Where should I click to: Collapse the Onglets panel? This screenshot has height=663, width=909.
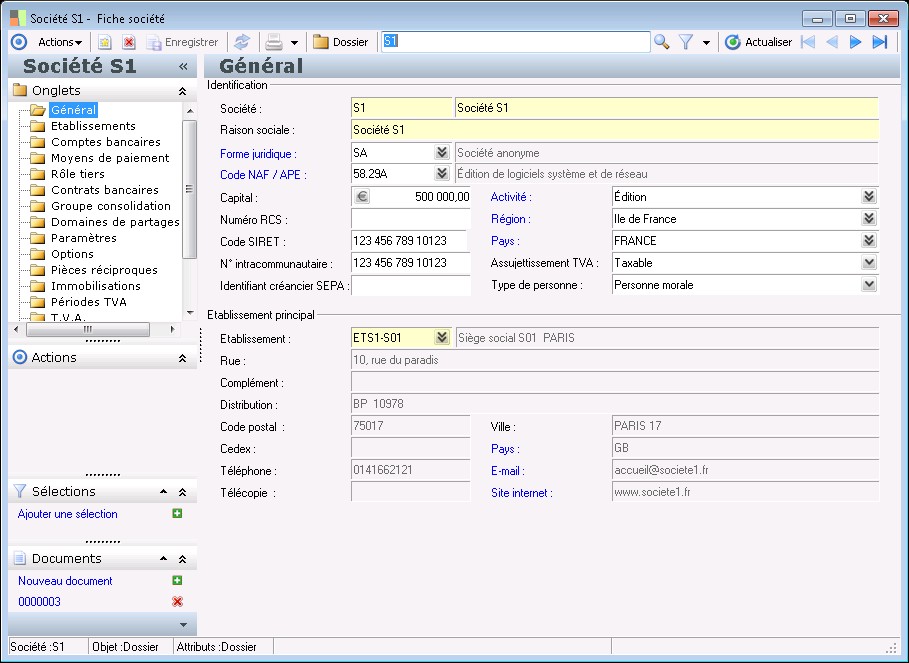[x=182, y=91]
